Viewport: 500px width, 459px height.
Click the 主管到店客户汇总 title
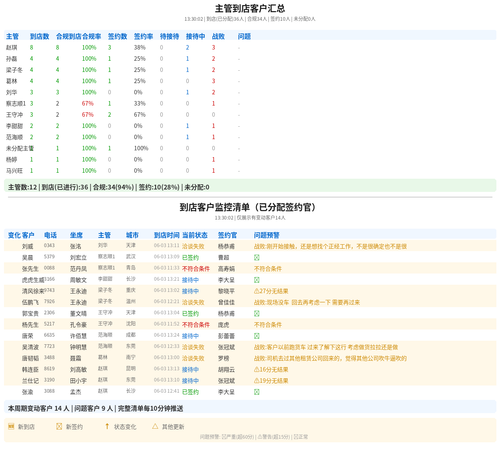click(x=250, y=8)
